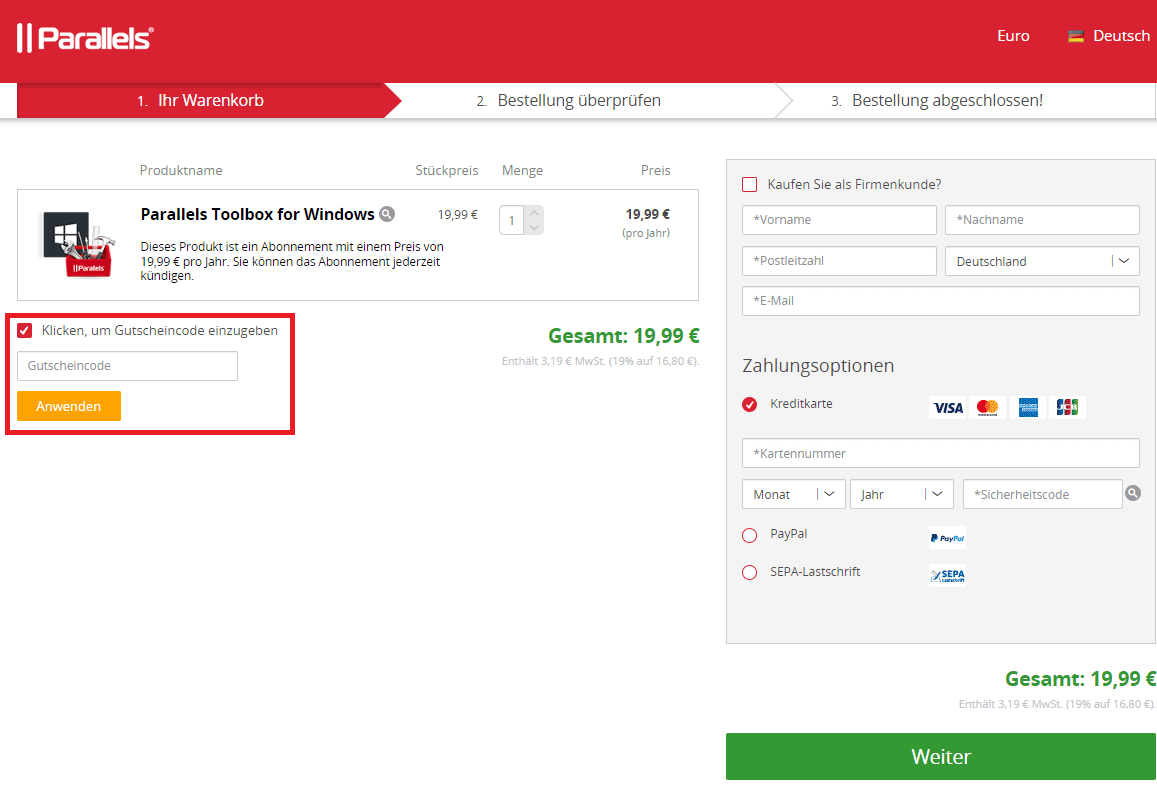Open the security code help magnifier icon
The width and height of the screenshot is (1157, 808).
point(1133,493)
